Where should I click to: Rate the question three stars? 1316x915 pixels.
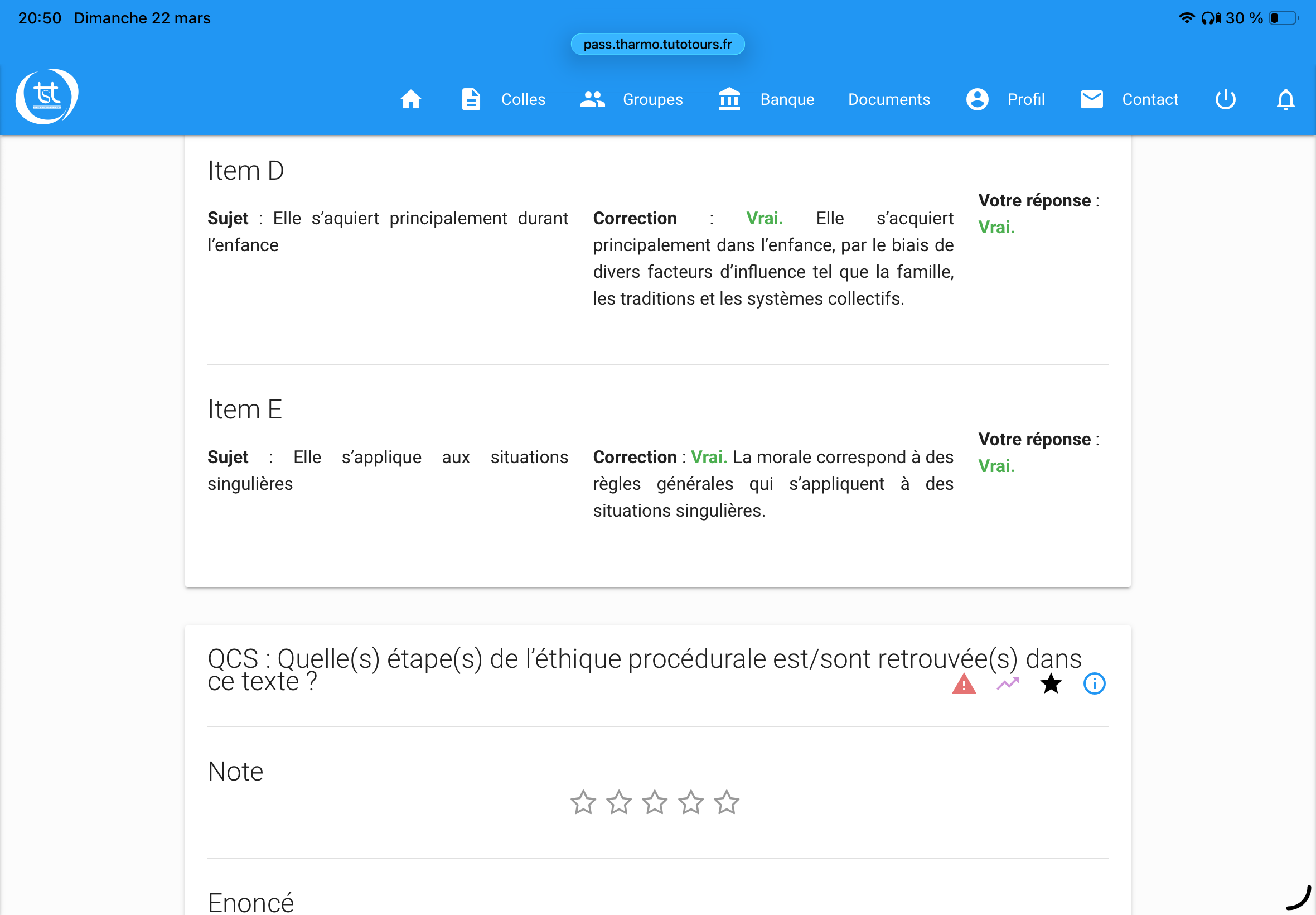point(654,802)
